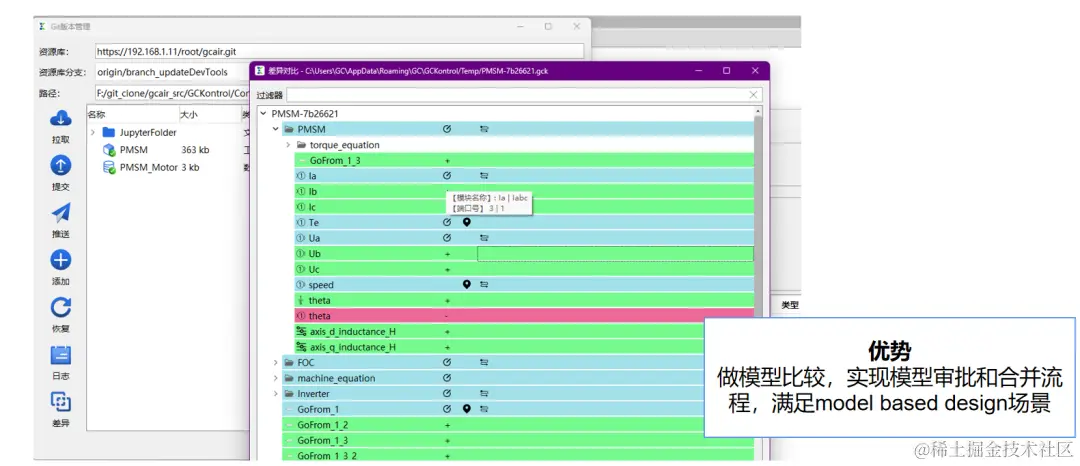Image resolution: width=1080 pixels, height=466 pixels.
Task: Click the diff tree vertical scrollbar thumb
Action: pyautogui.click(x=758, y=220)
